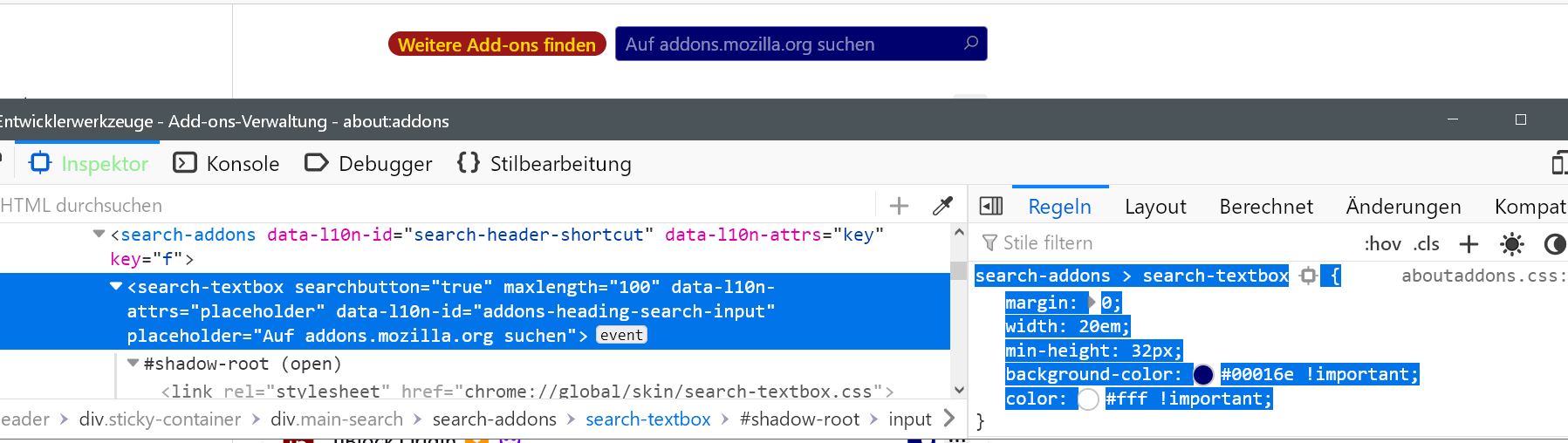
Task: Click the Inspektor element picker icon
Action: coord(40,163)
